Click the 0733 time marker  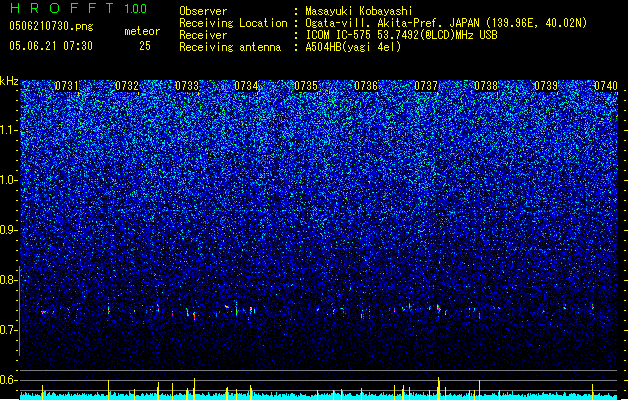click(187, 86)
